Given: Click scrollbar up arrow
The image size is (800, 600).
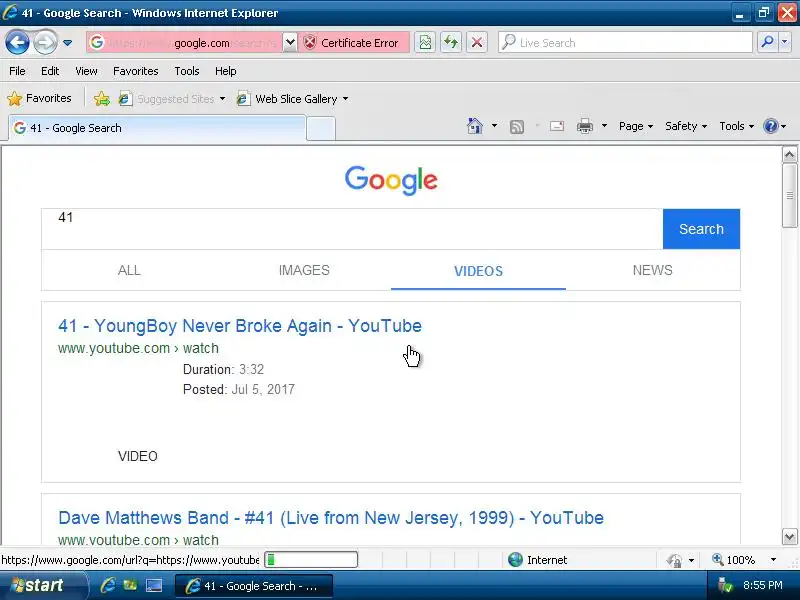Looking at the screenshot, I should (x=789, y=154).
